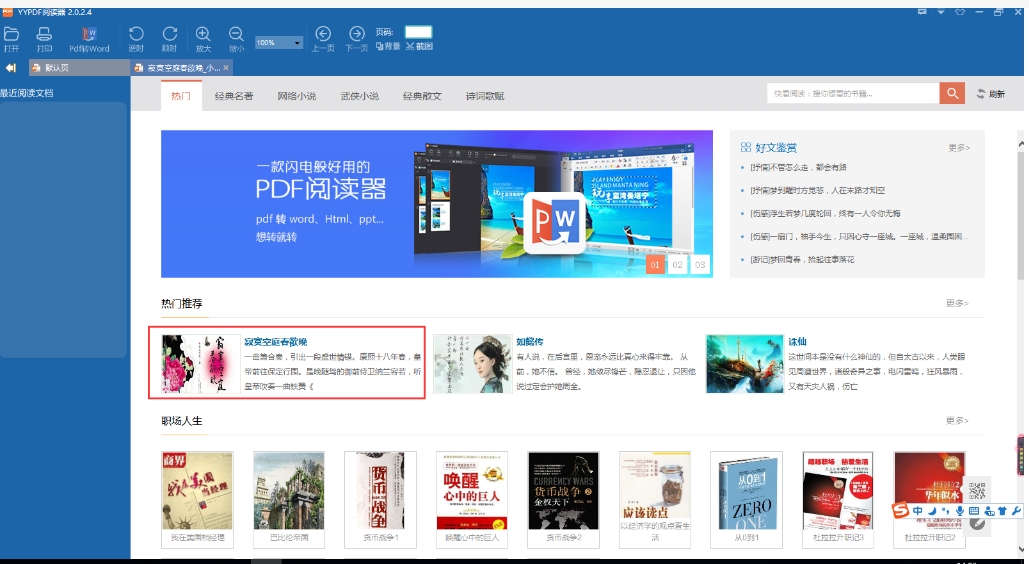Viewport: 1029px width, 564px height.
Task: Click the PDF reader banner image
Action: 437,204
